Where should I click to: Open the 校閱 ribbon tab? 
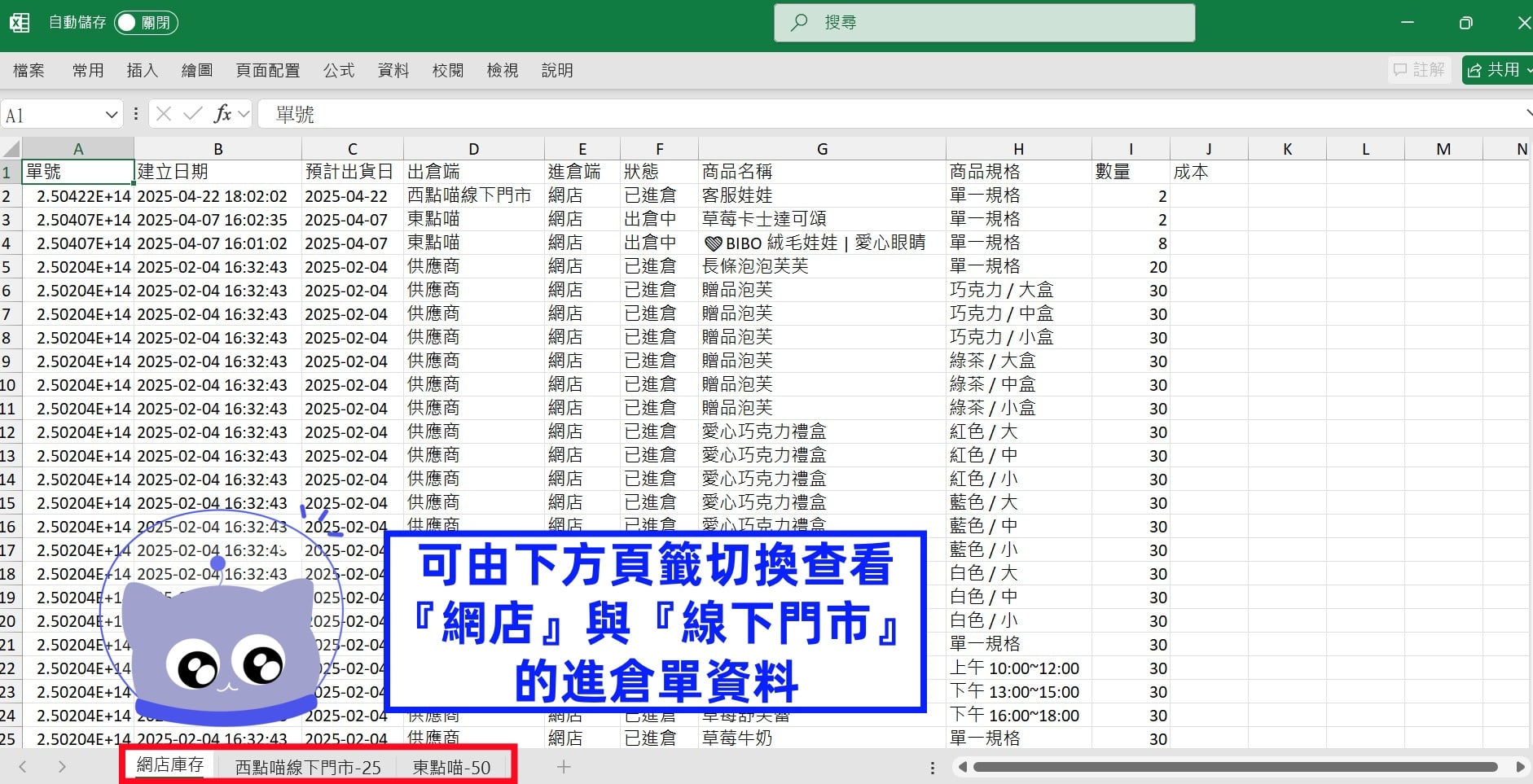coord(448,71)
